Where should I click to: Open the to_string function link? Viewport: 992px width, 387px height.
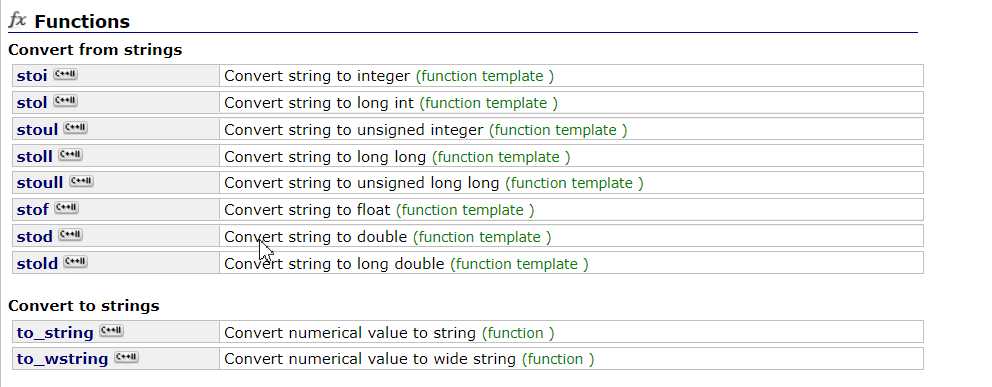point(55,333)
